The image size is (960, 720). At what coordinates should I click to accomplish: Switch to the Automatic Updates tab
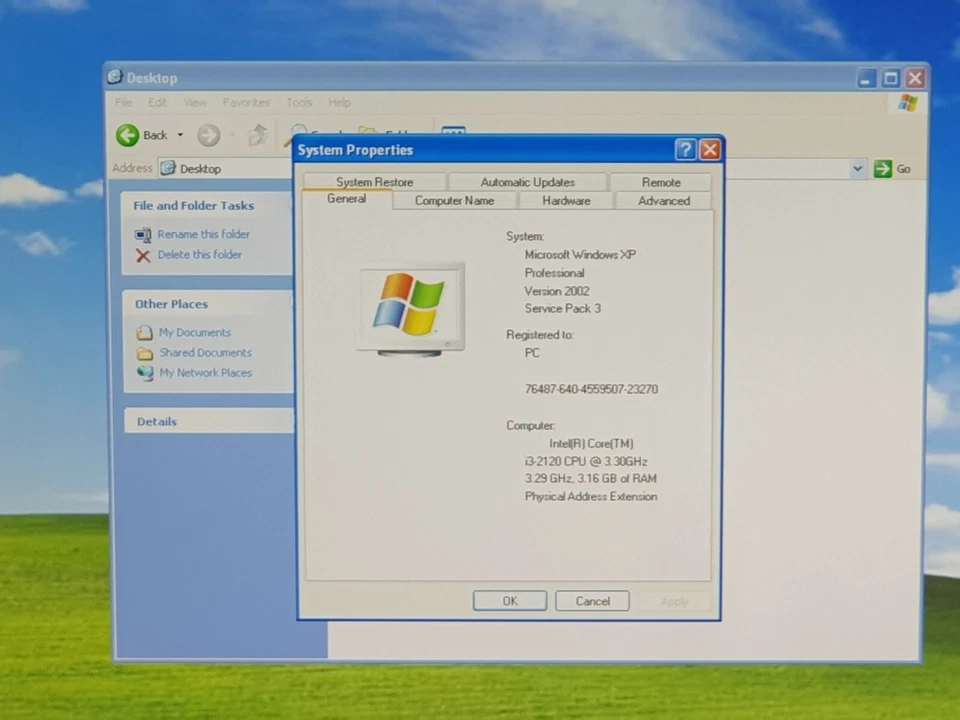pyautogui.click(x=527, y=182)
